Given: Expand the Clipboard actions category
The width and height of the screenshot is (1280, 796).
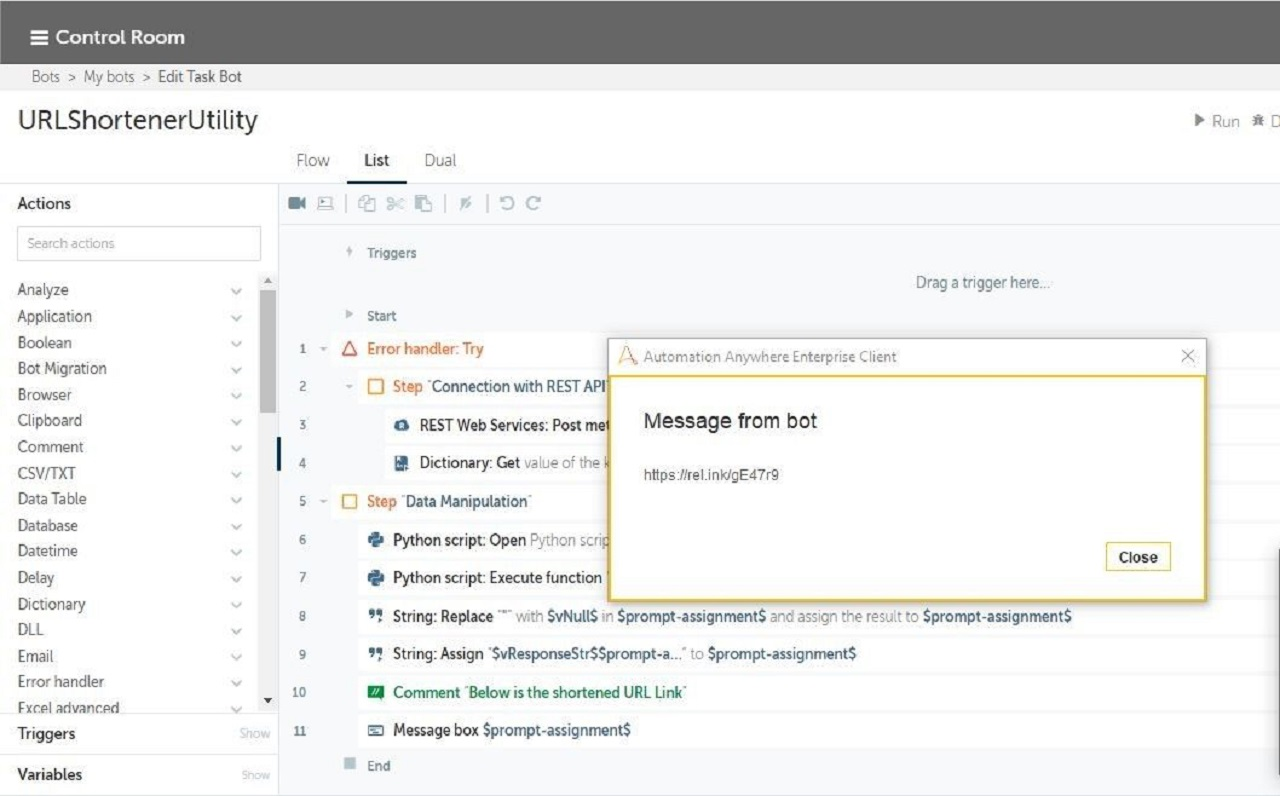Looking at the screenshot, I should point(236,421).
